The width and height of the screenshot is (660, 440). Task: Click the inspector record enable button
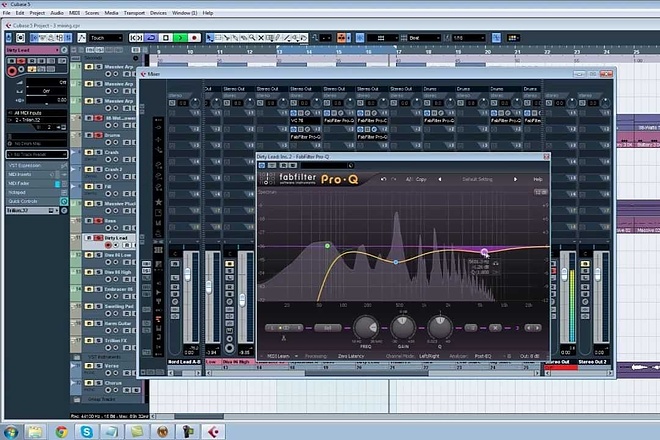click(12, 71)
